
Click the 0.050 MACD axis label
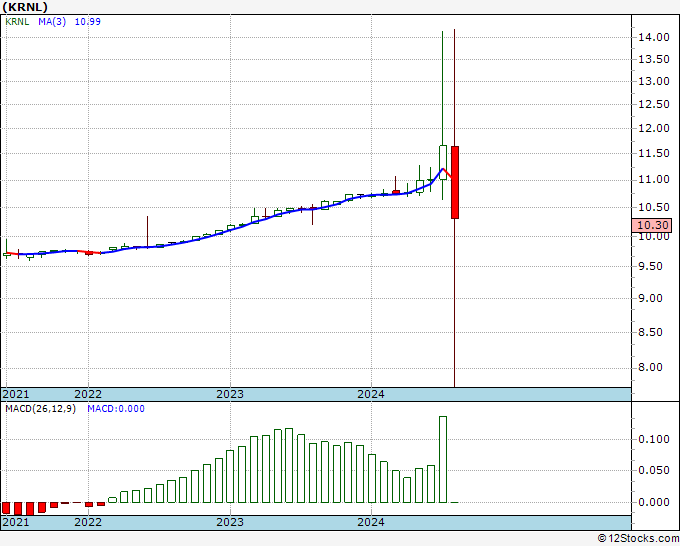pos(654,471)
